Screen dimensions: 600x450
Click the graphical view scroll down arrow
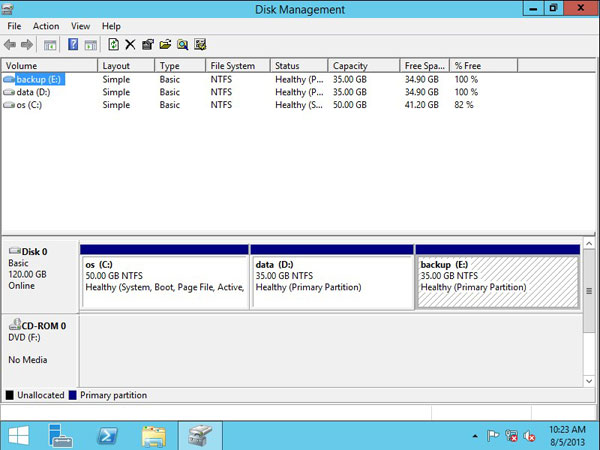tap(589, 381)
